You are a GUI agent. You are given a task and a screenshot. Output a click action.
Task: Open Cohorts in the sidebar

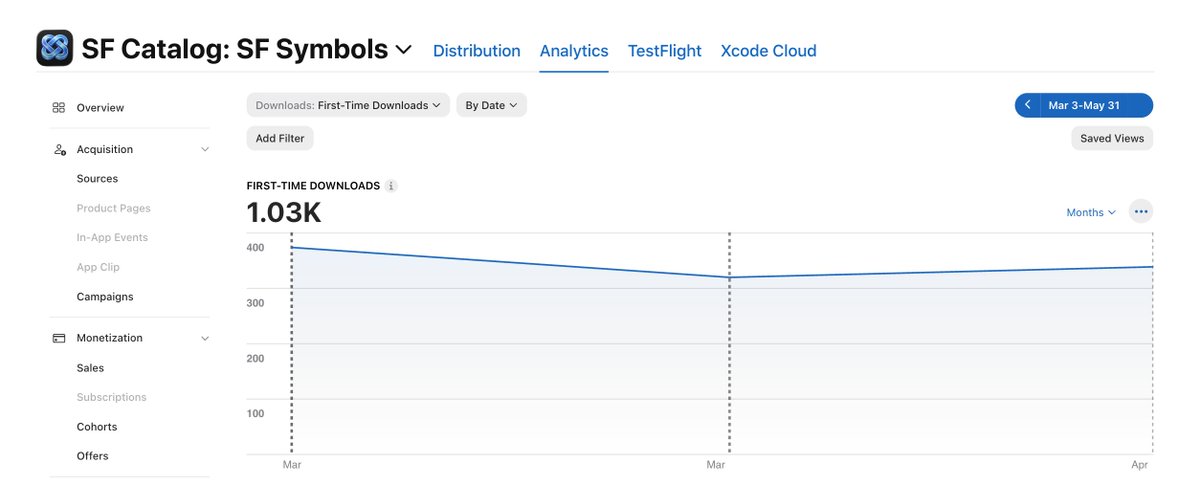(97, 427)
